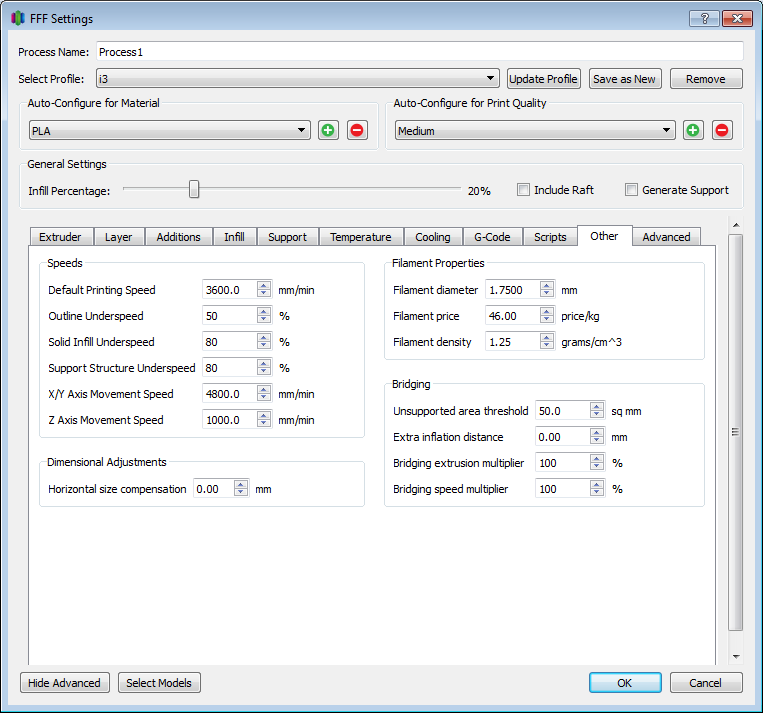
Task: Open Select Models dialog
Action: pyautogui.click(x=159, y=683)
